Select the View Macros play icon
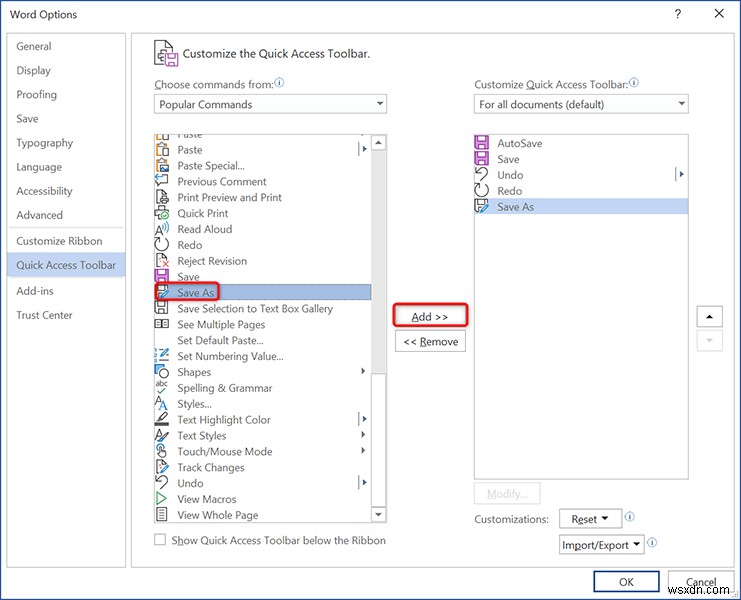This screenshot has width=741, height=600. click(x=162, y=499)
